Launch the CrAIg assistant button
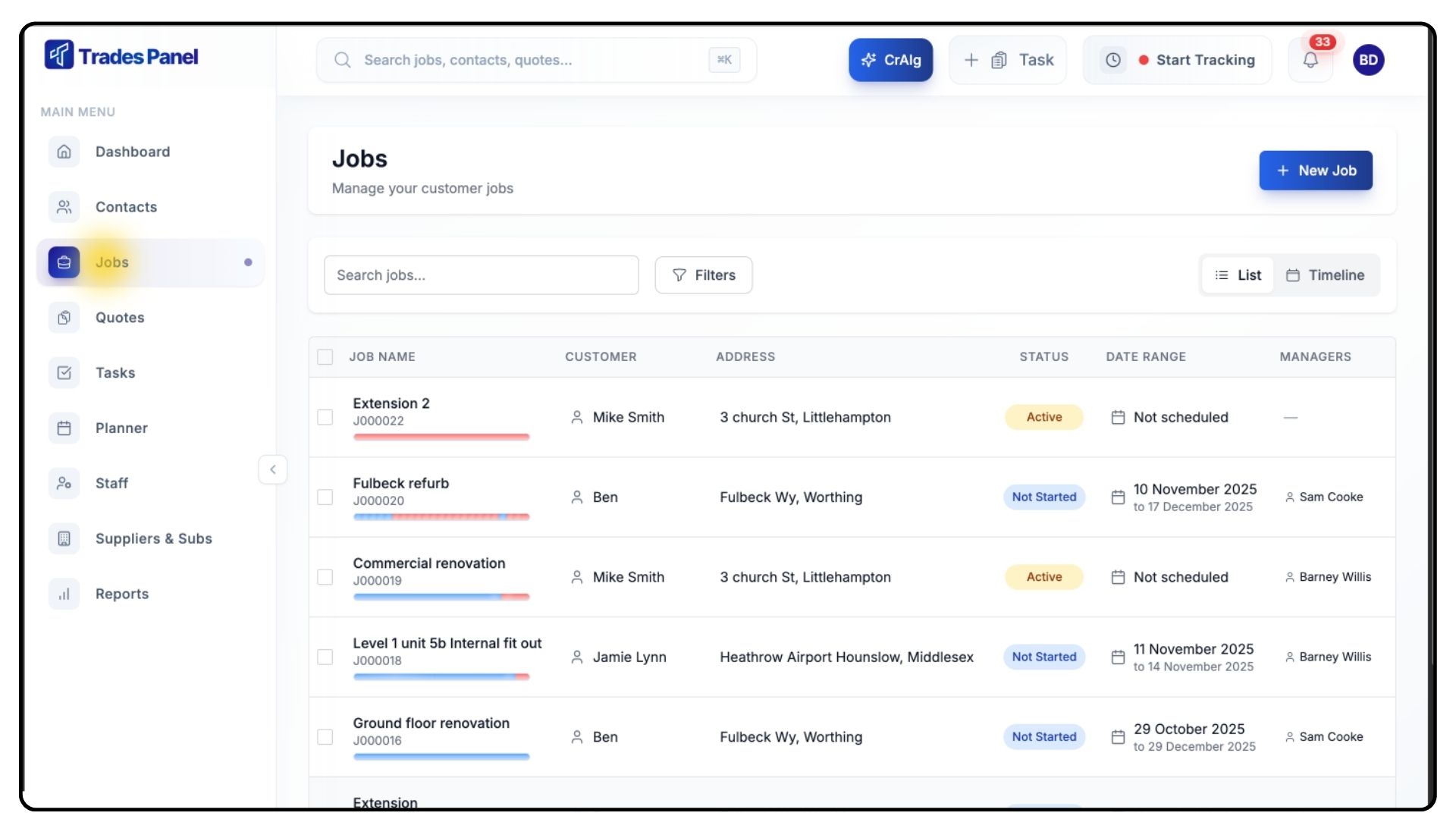Screen dimensions: 1456x819 tap(890, 60)
